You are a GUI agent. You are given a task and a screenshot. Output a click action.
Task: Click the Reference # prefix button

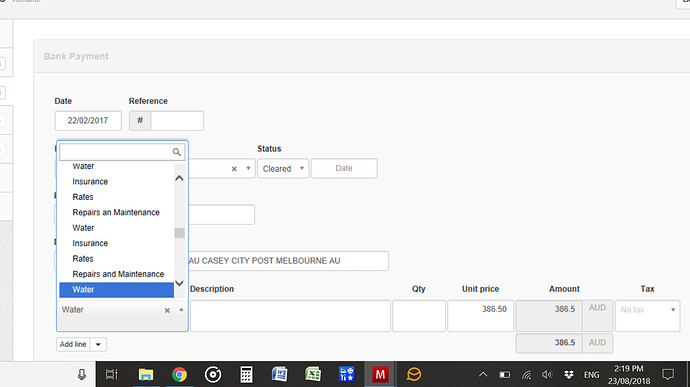pos(140,121)
